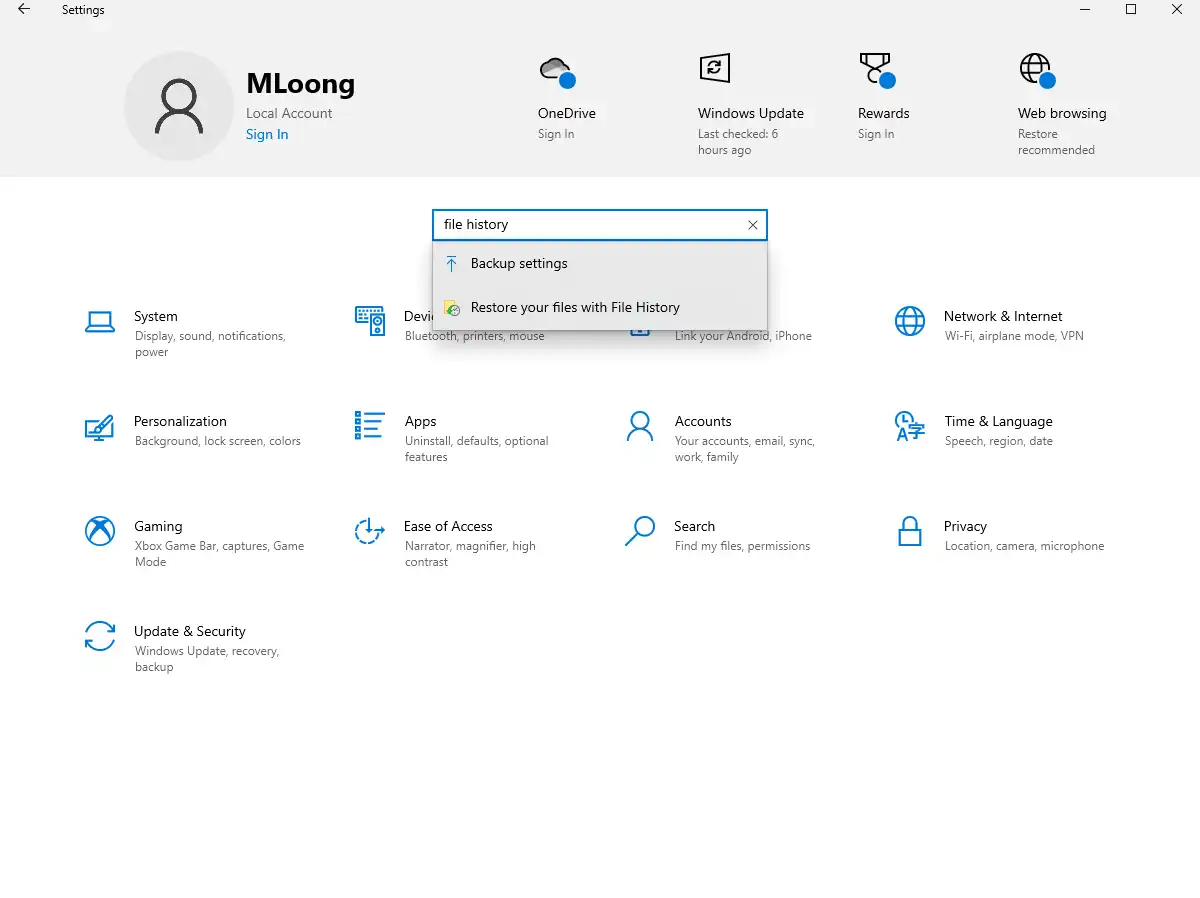Open the Accounts category title
This screenshot has height=898, width=1200.
pos(703,421)
